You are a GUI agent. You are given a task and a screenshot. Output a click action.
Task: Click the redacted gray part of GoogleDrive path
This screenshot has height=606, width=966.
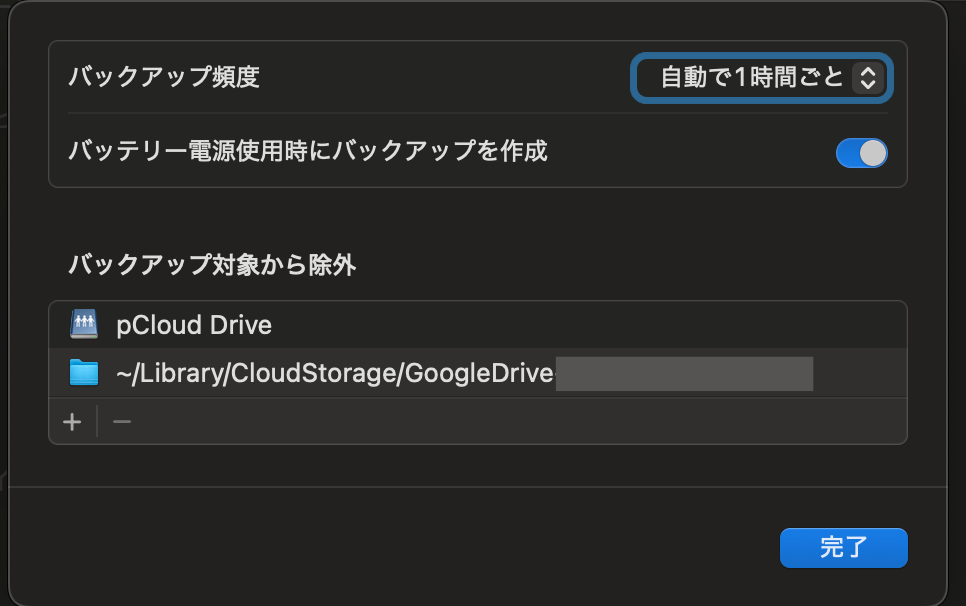coord(684,373)
